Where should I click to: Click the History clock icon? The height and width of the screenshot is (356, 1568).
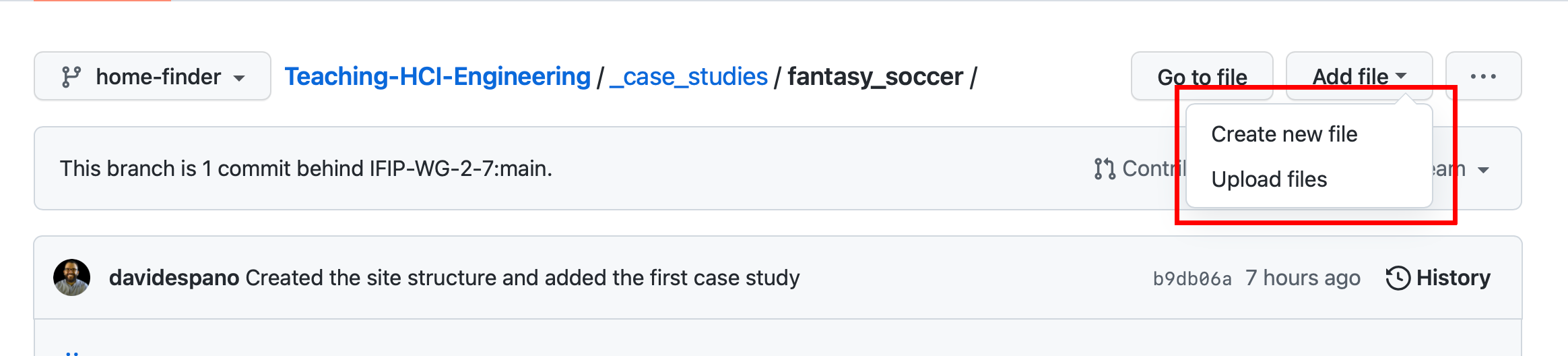[1398, 278]
